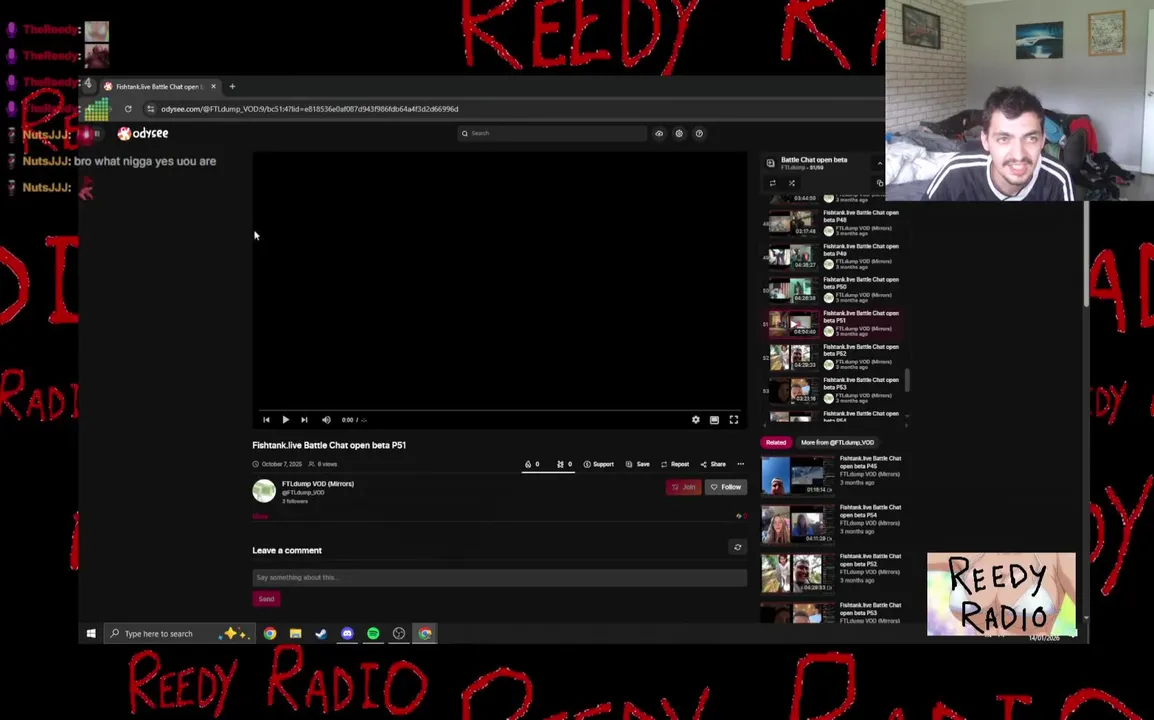Viewport: 1154px width, 720px height.
Task: Open playlist item Battle Chat open beta P49
Action: point(833,256)
